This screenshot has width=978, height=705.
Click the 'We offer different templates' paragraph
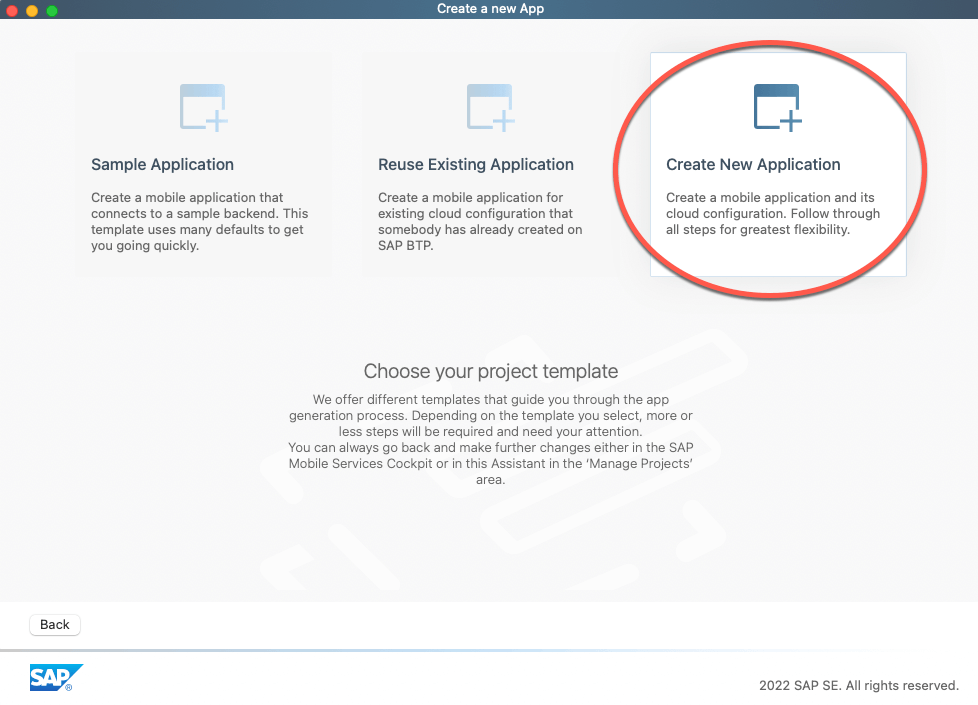pyautogui.click(x=491, y=439)
